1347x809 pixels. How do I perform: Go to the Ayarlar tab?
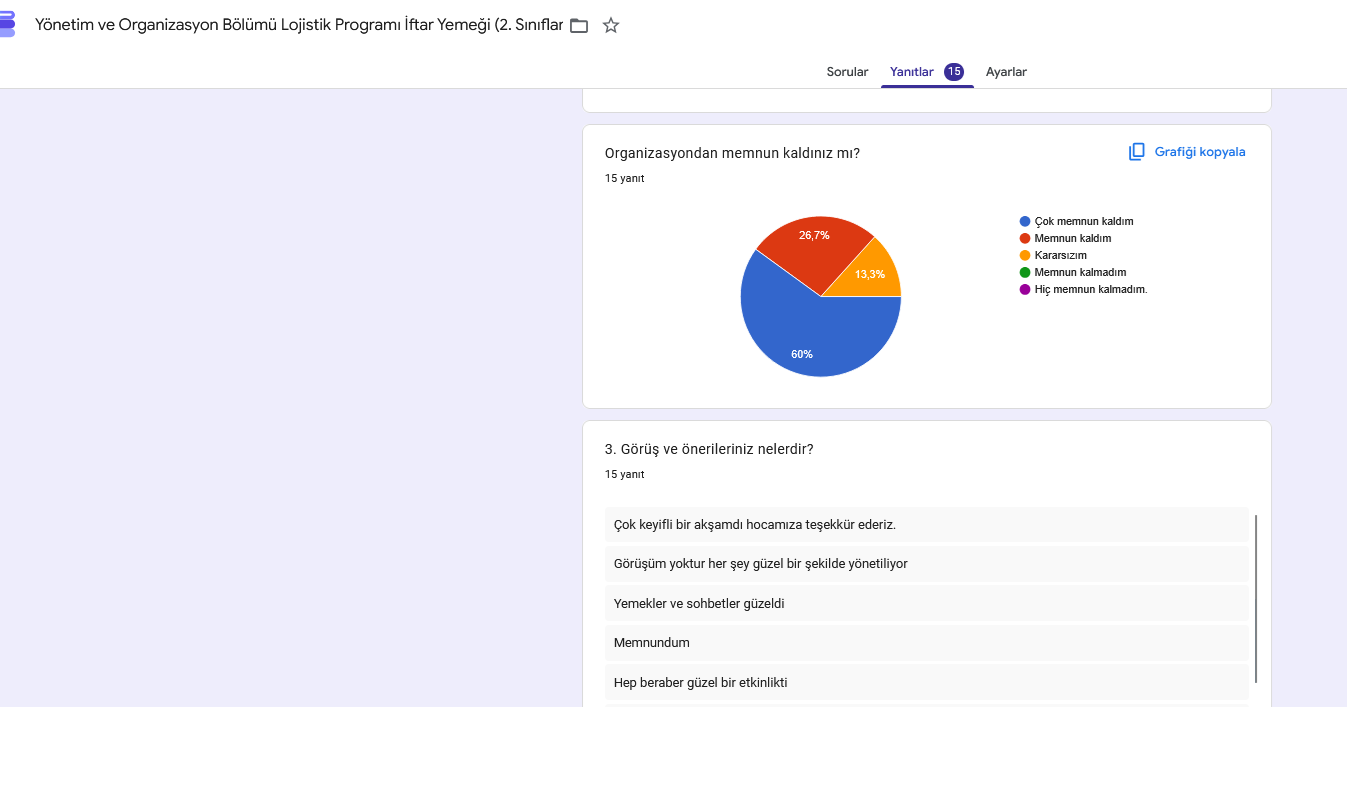click(x=1006, y=72)
